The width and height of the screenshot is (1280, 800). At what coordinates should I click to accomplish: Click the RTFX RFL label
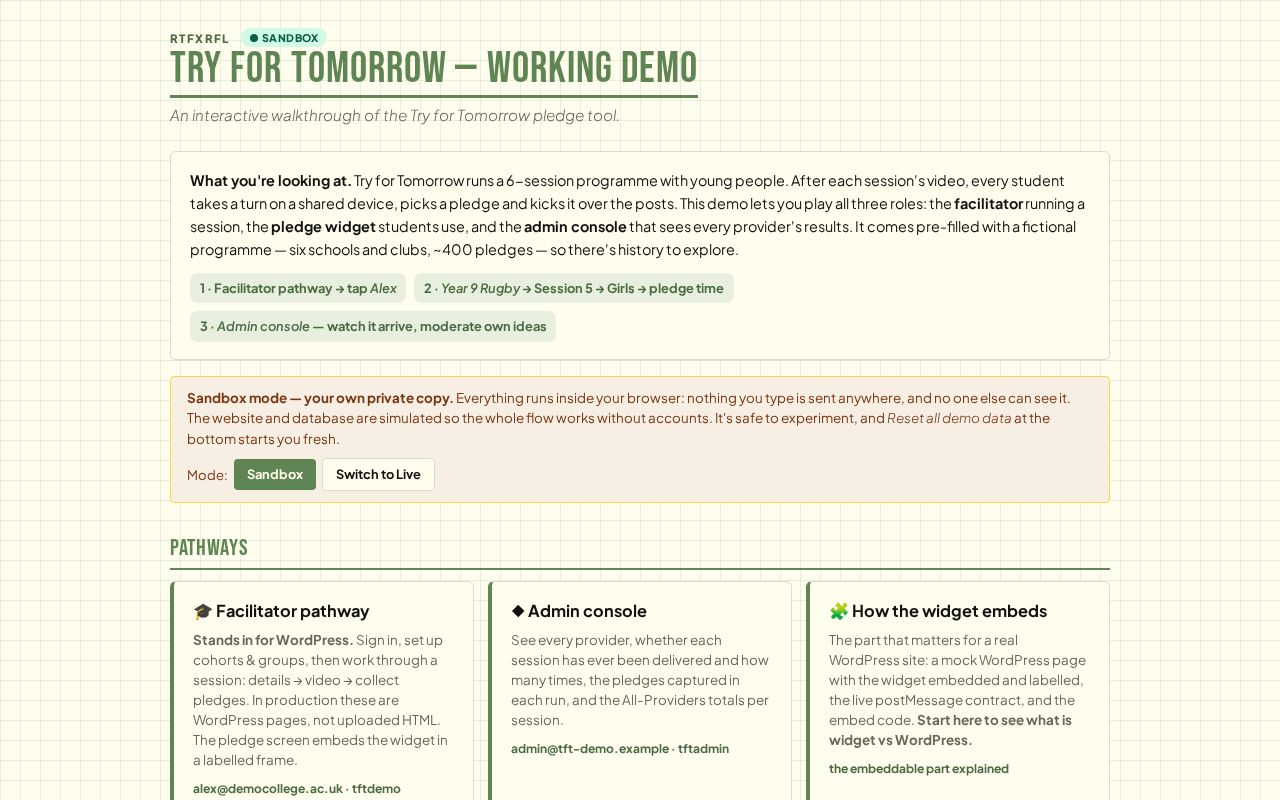199,39
